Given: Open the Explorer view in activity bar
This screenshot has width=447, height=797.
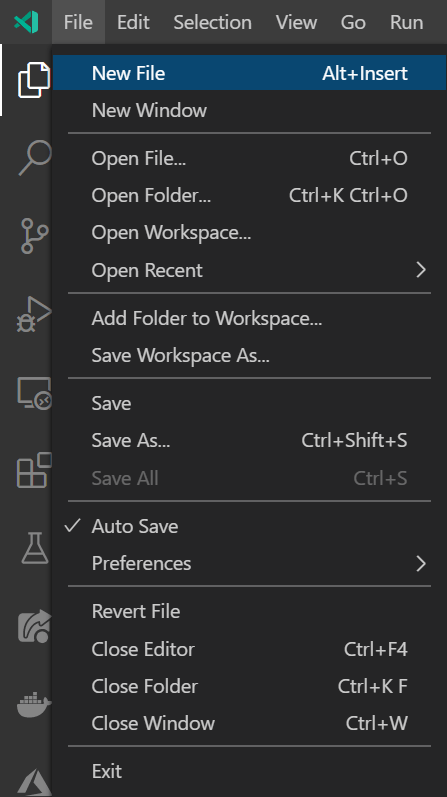Looking at the screenshot, I should pyautogui.click(x=34, y=80).
